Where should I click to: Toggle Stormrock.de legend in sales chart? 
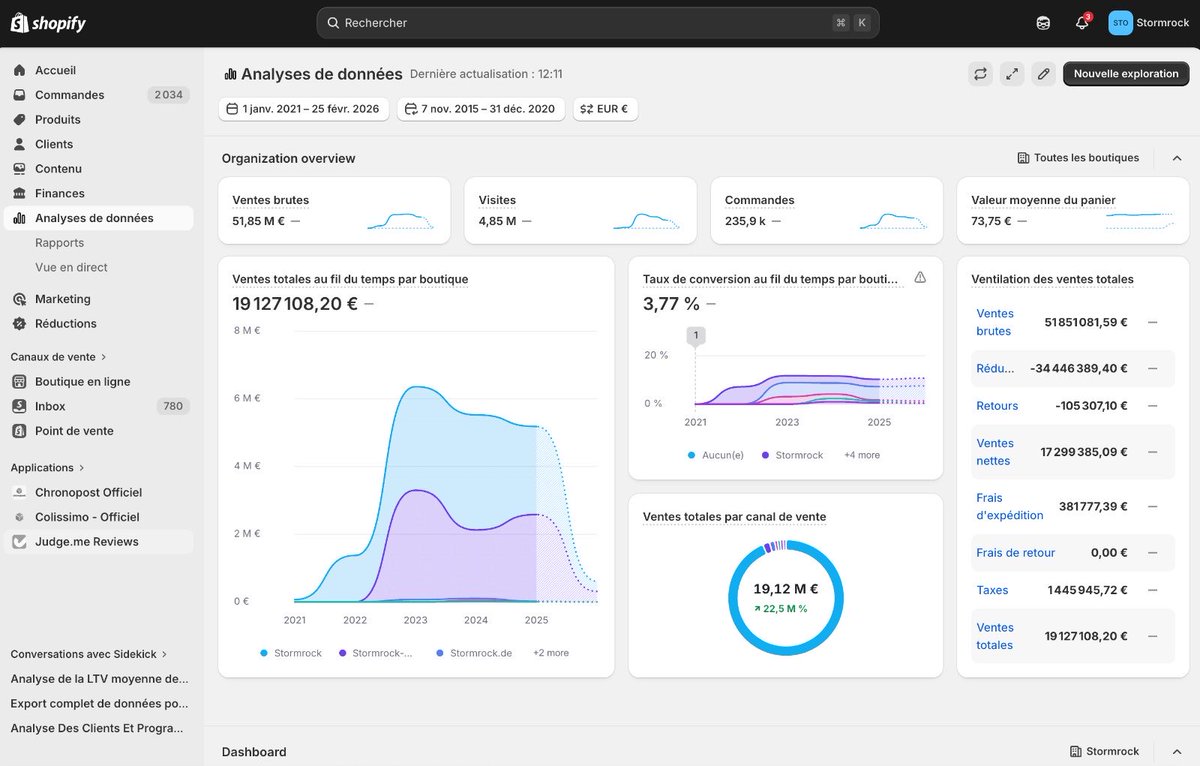tap(474, 653)
